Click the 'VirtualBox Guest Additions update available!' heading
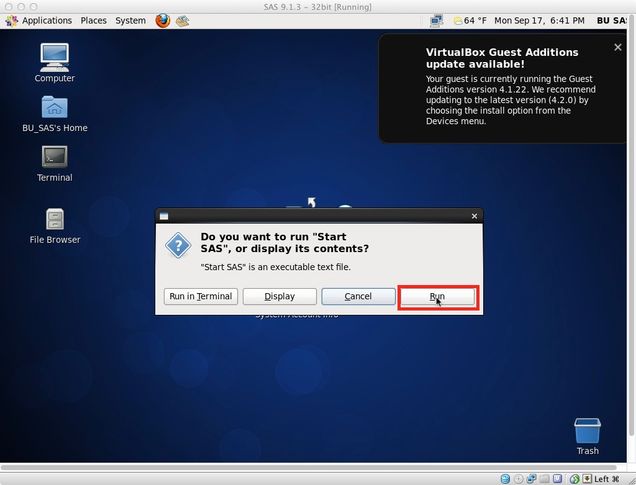 point(502,58)
